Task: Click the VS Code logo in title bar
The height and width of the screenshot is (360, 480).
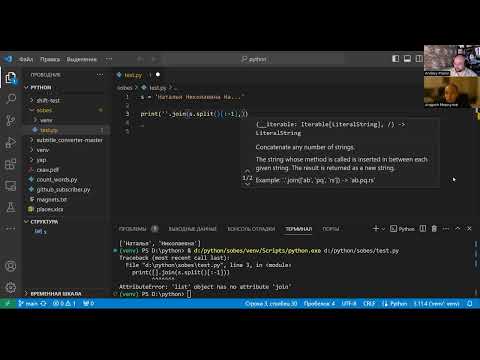Action: click(7, 59)
